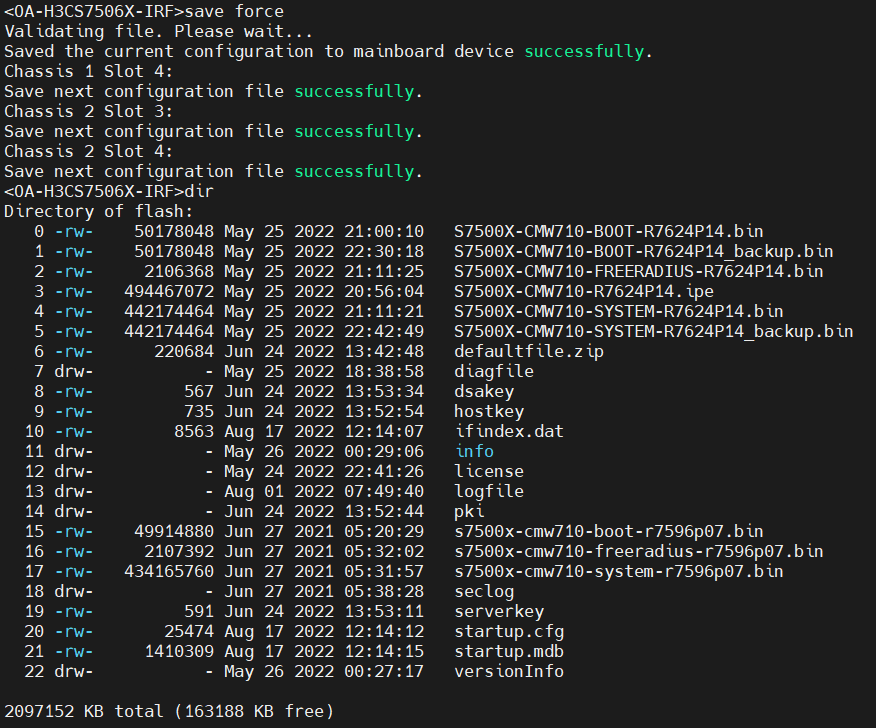This screenshot has width=876, height=728.
Task: Click the s7500x-cmw710-system-r7596p07.bin filename
Action: coord(618,571)
